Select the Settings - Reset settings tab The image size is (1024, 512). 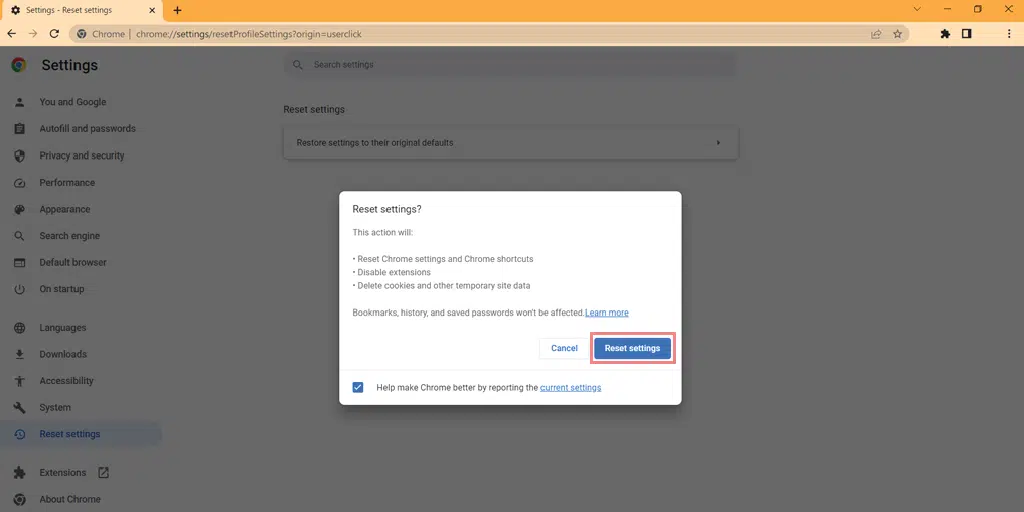(x=80, y=10)
